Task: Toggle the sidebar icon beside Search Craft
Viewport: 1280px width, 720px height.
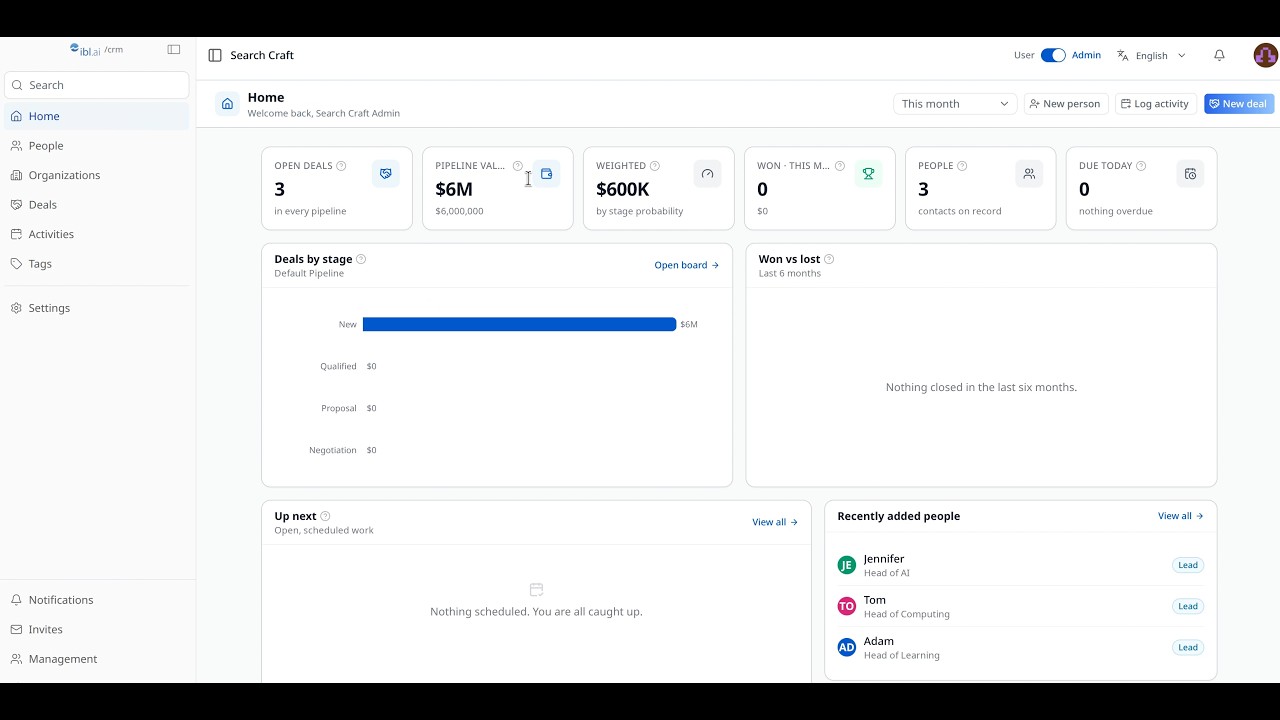Action: pyautogui.click(x=215, y=55)
